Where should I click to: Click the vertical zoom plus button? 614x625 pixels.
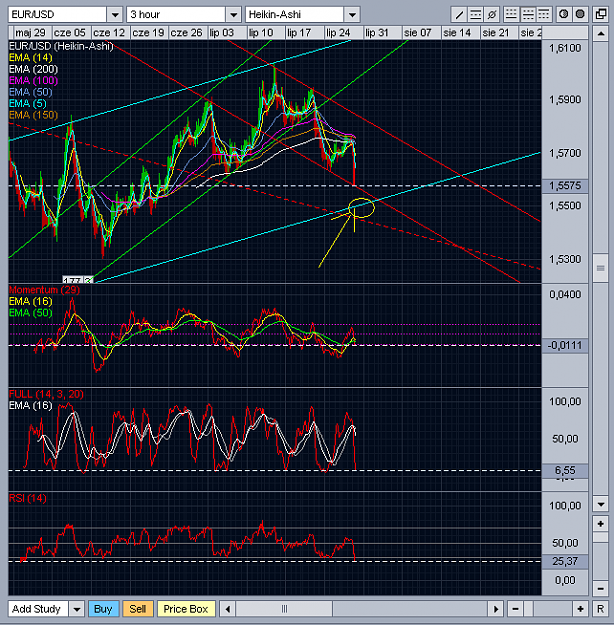click(600, 524)
